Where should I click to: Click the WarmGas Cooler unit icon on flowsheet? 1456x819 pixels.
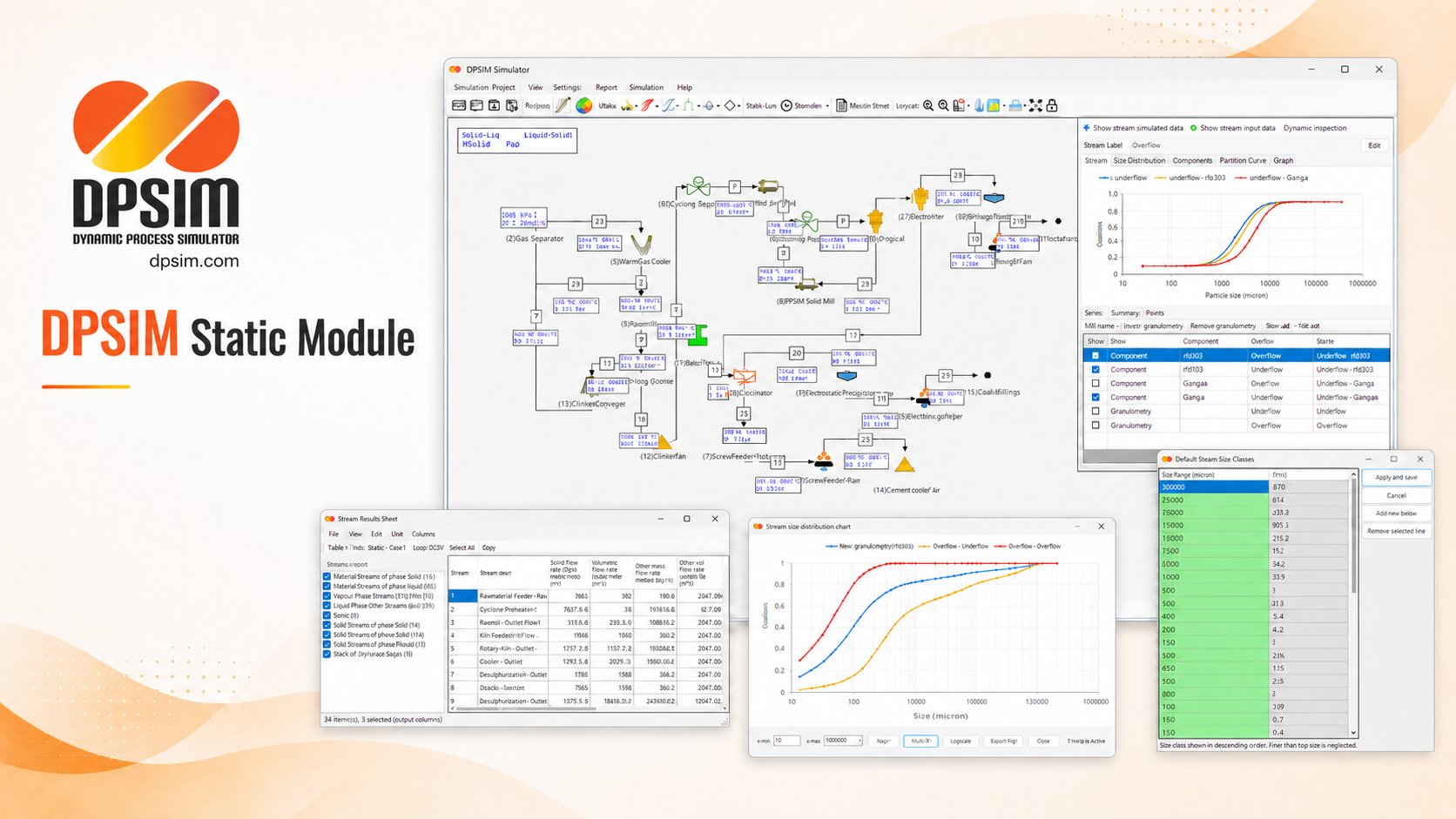click(x=642, y=245)
